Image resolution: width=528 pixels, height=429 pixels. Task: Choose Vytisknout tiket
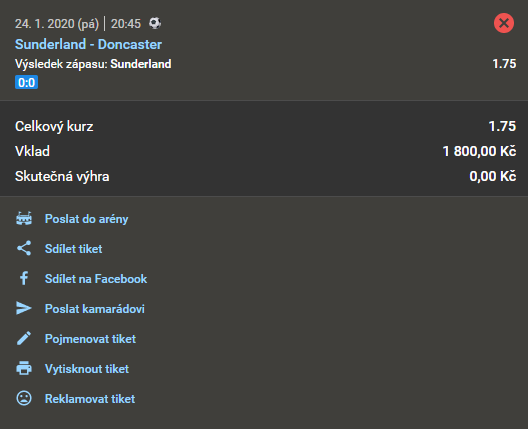(x=87, y=368)
